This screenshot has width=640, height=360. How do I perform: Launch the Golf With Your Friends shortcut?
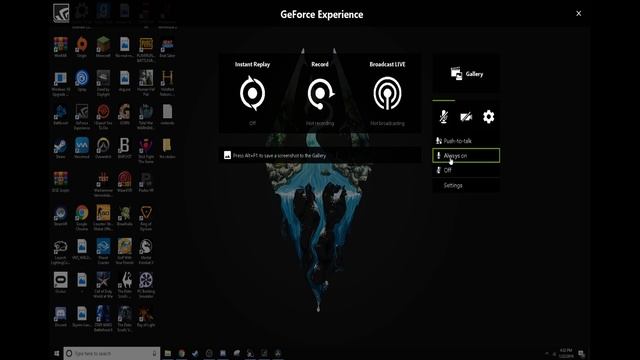pyautogui.click(x=124, y=251)
